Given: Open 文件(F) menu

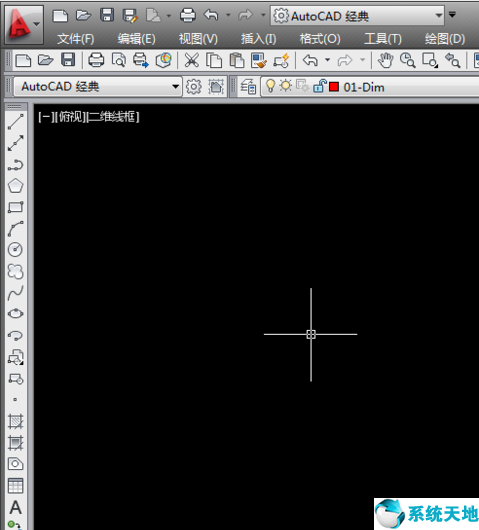Looking at the screenshot, I should click(76, 39).
